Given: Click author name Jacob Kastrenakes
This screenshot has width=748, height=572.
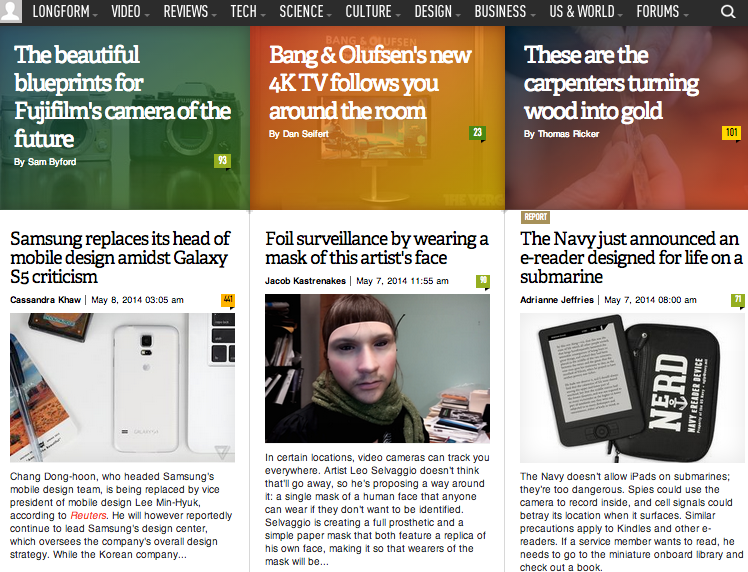Looking at the screenshot, I should click(305, 281).
